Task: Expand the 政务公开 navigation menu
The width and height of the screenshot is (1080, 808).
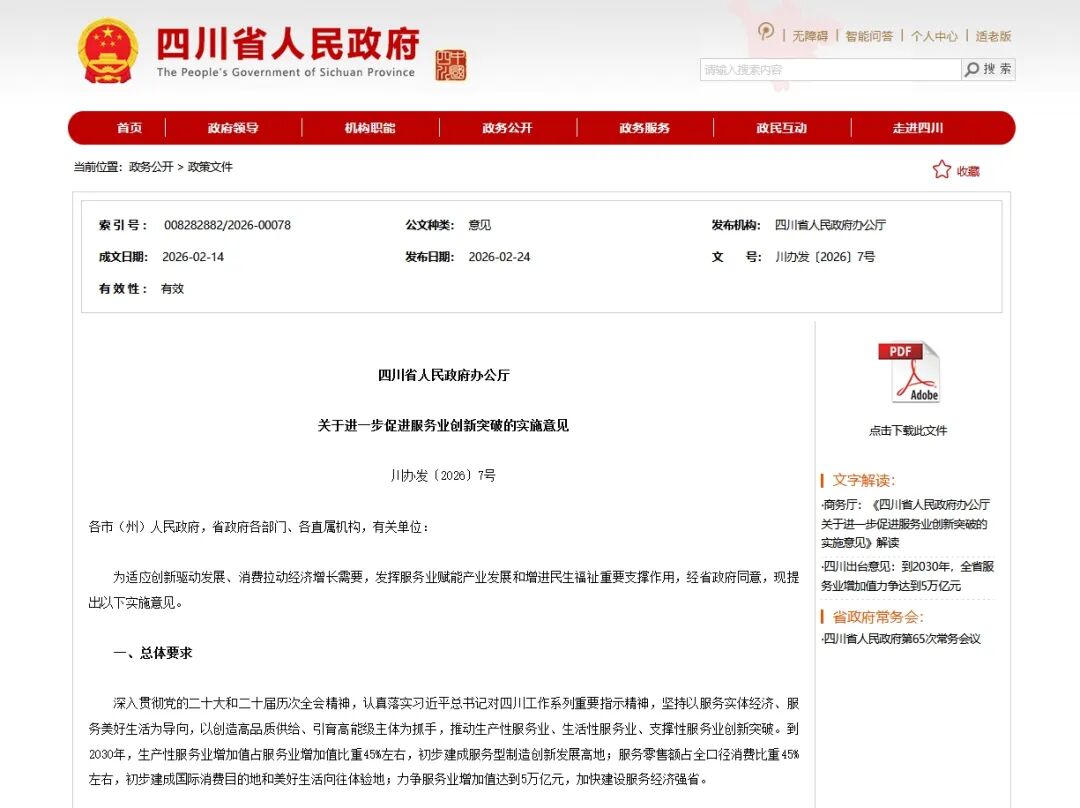Action: pyautogui.click(x=506, y=128)
